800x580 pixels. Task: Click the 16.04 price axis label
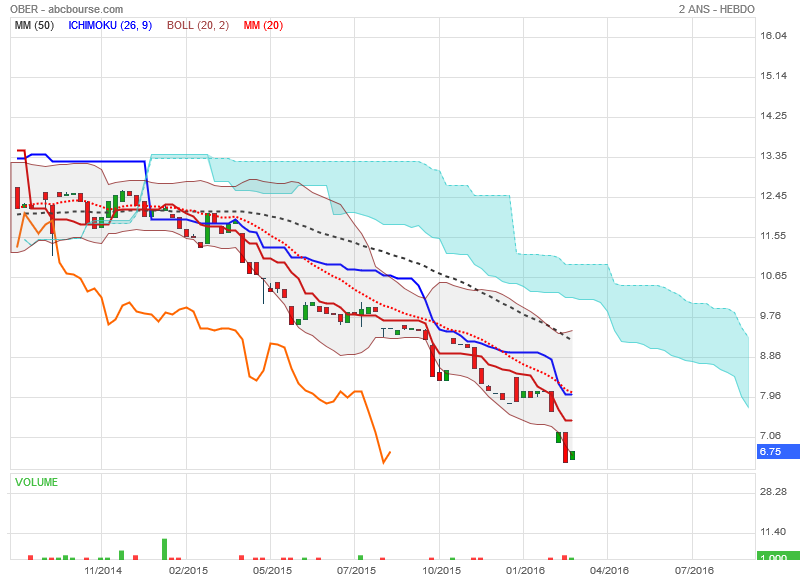775,36
